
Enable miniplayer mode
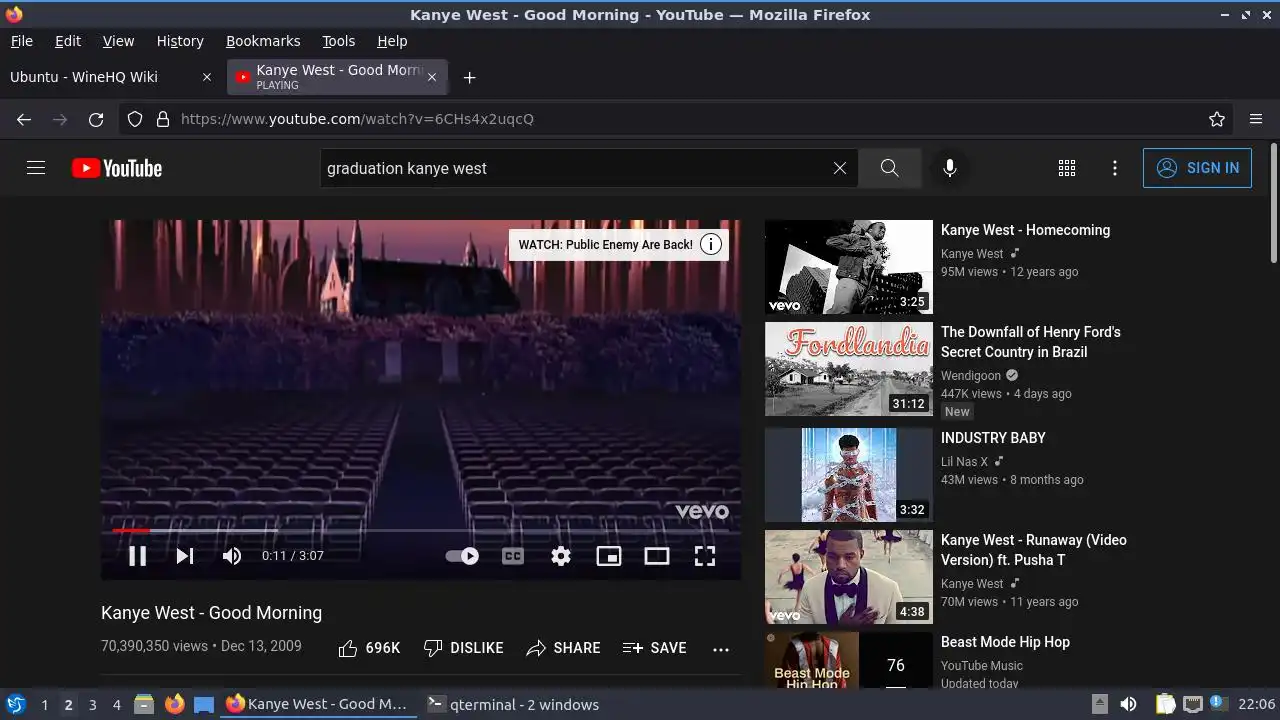[609, 556]
